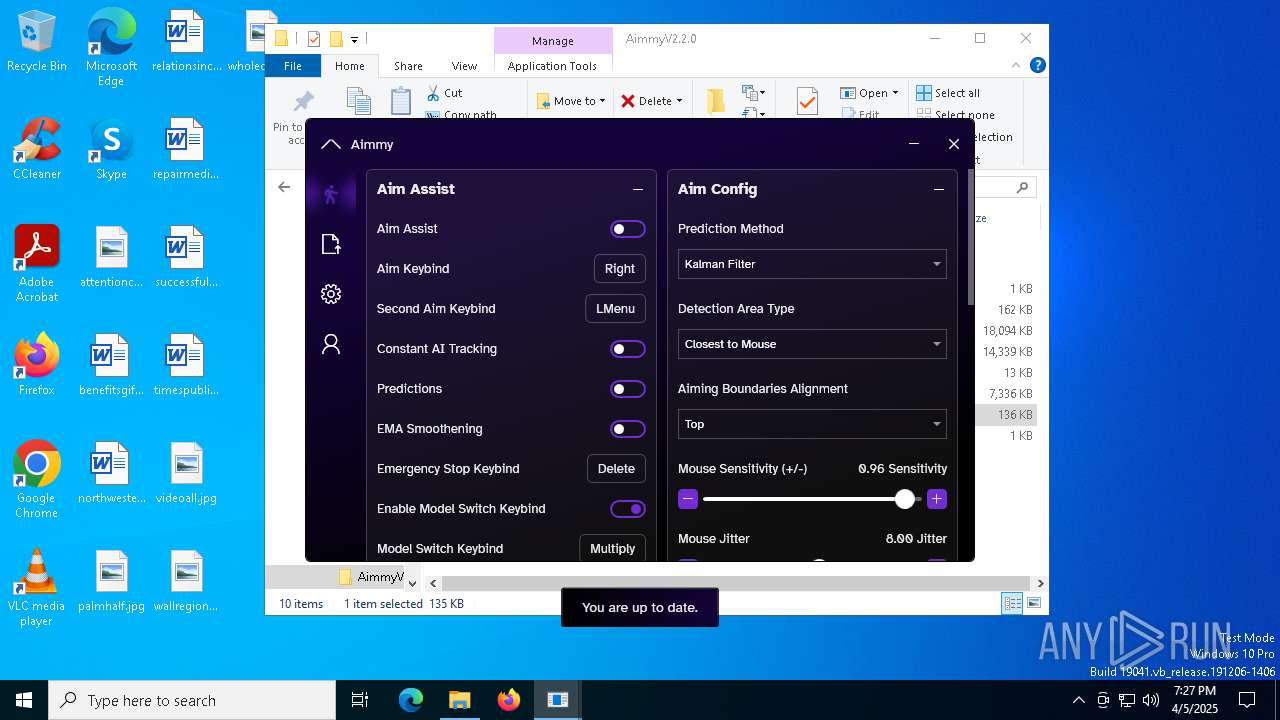Toggle EMA Smoothening switch
Screen dimensions: 1280x720
click(628, 429)
